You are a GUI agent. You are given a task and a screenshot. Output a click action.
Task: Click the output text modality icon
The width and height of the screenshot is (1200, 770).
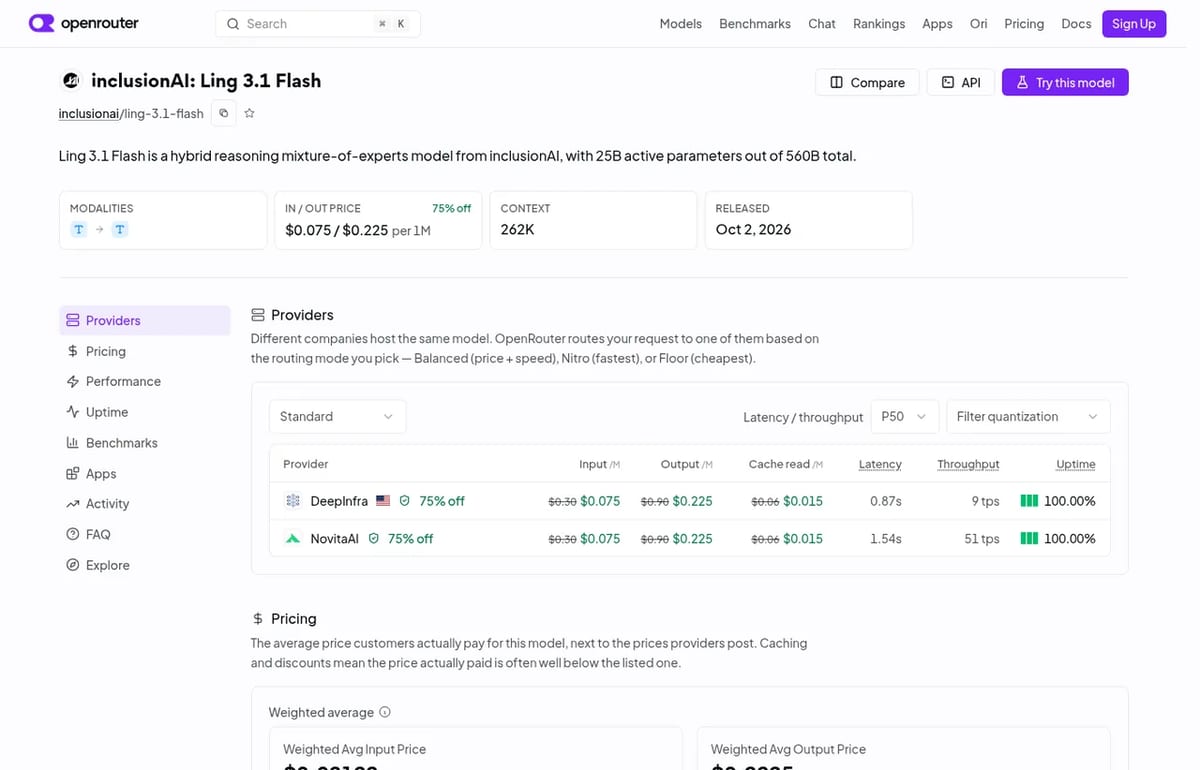pos(120,230)
